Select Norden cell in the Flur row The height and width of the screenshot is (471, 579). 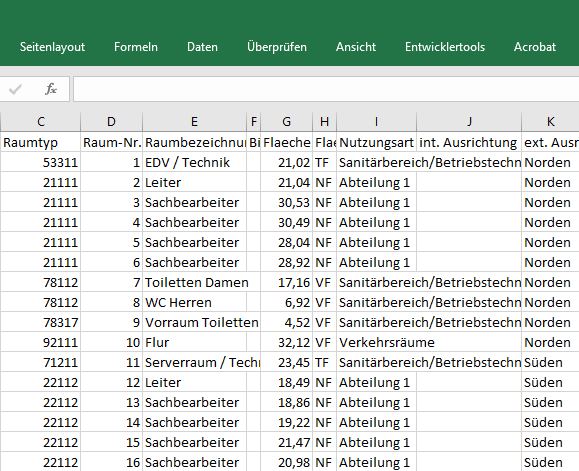pos(551,342)
